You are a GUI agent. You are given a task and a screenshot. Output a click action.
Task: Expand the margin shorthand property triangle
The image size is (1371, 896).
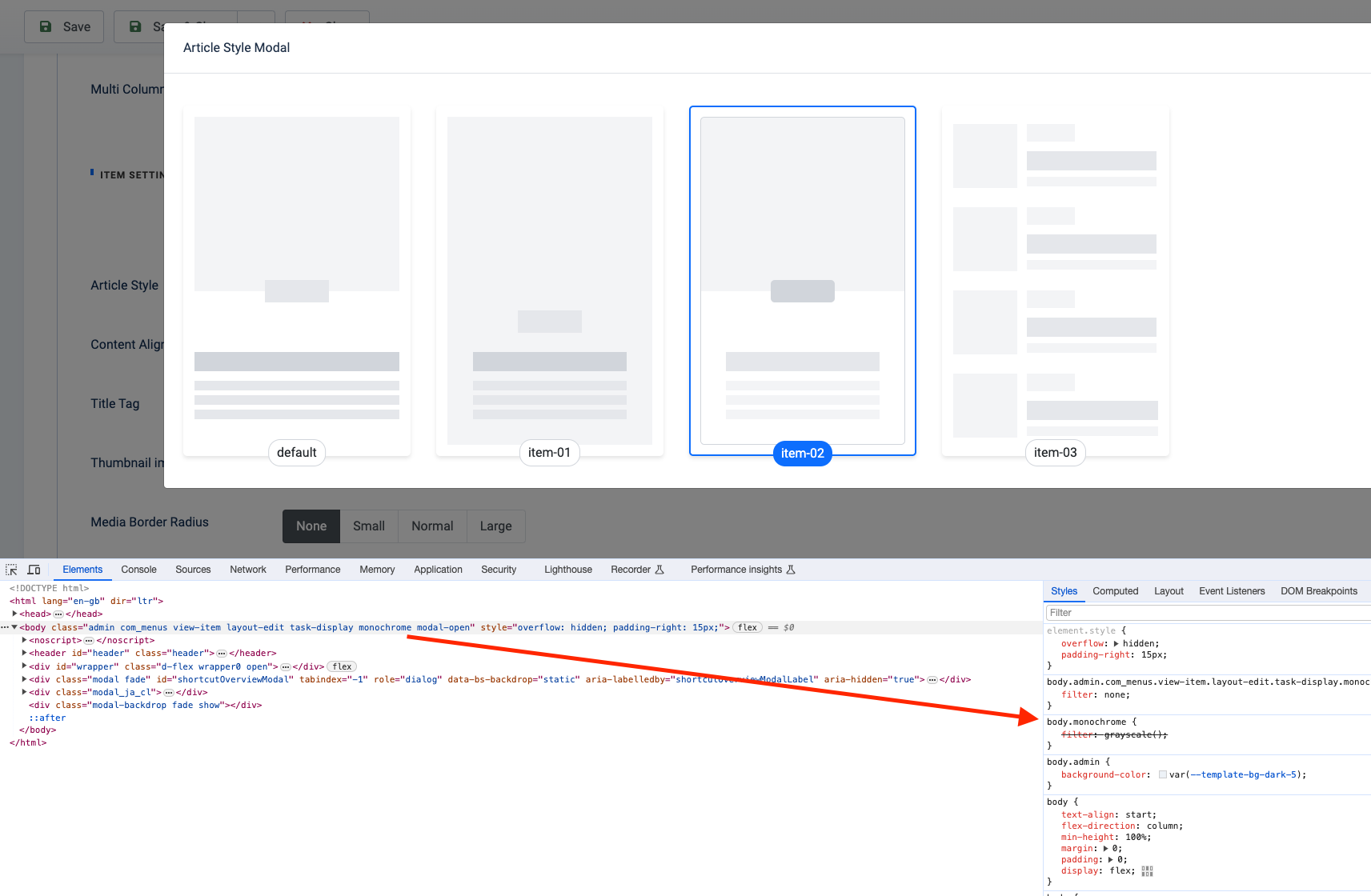tap(1105, 848)
